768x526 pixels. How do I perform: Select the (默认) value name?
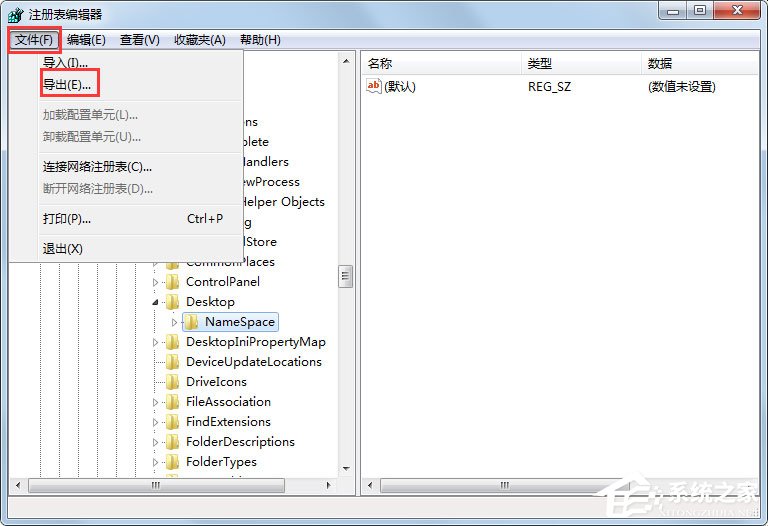400,87
